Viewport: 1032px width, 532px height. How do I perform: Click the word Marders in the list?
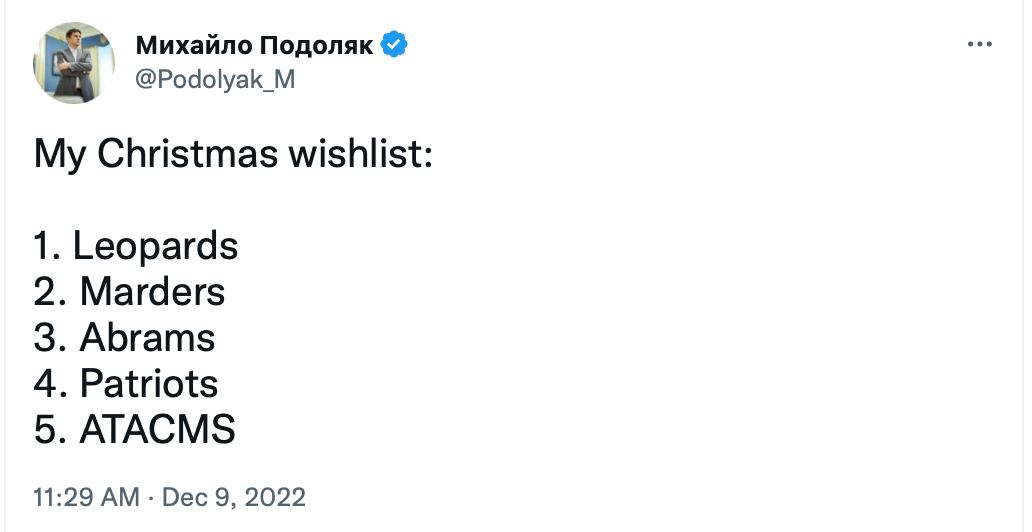152,292
